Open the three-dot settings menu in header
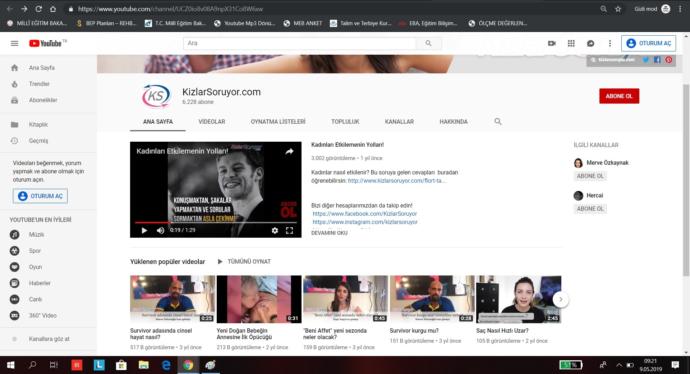This screenshot has width=690, height=374. tap(610, 43)
